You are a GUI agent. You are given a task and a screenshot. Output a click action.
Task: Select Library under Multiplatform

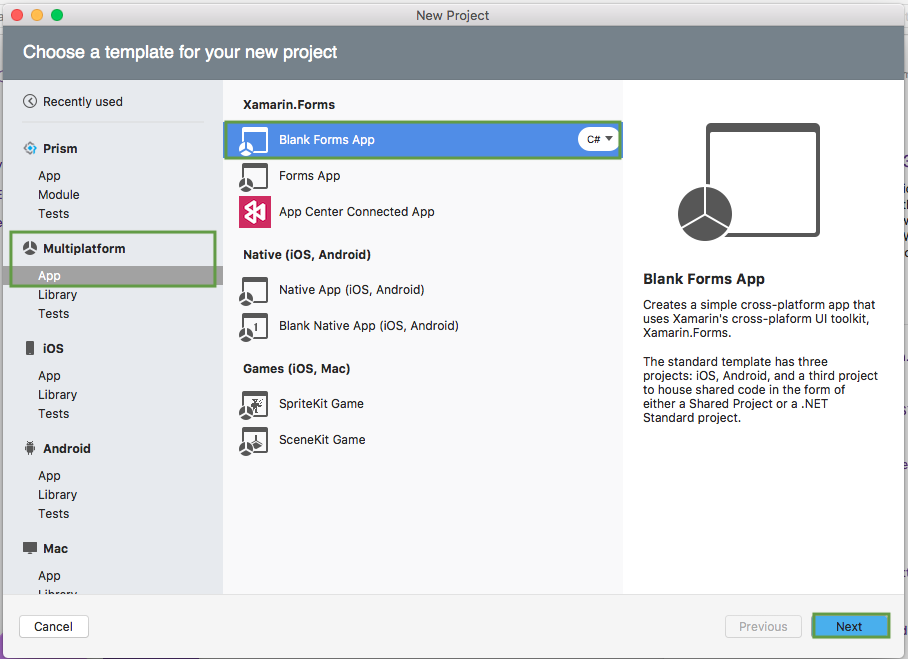pos(57,294)
